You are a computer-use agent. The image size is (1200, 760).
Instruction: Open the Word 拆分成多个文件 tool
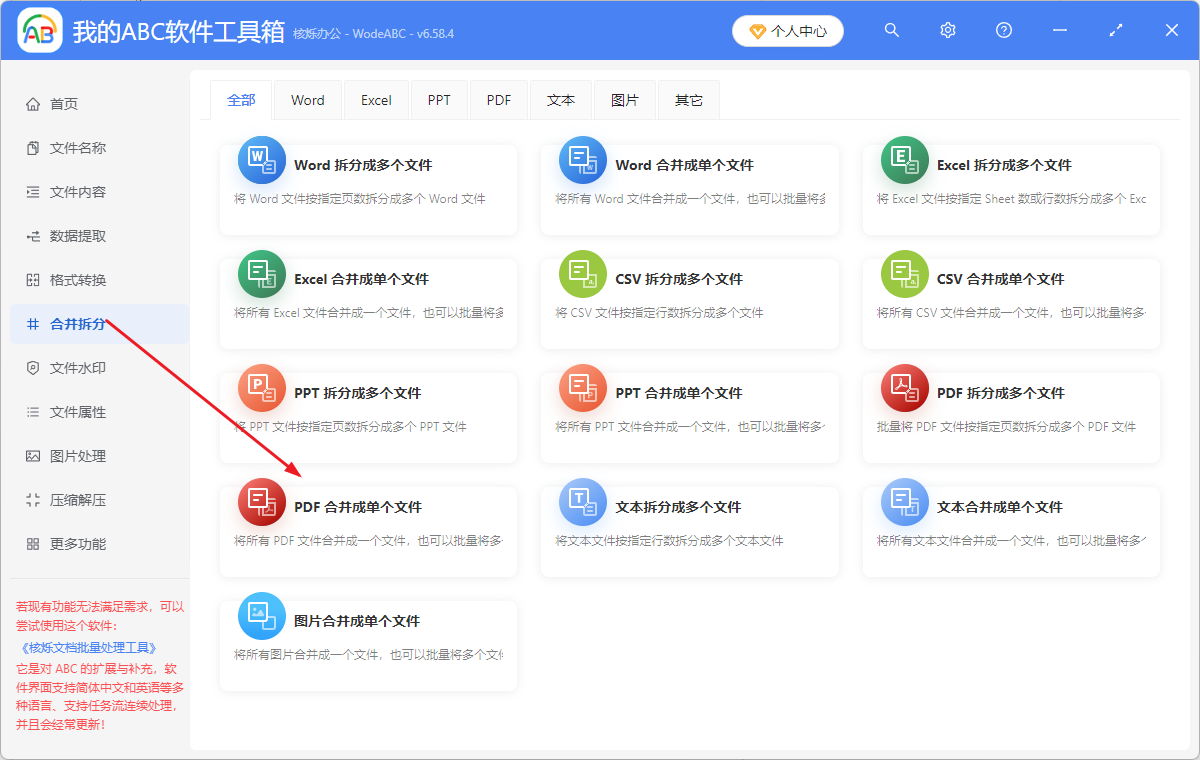tap(368, 190)
